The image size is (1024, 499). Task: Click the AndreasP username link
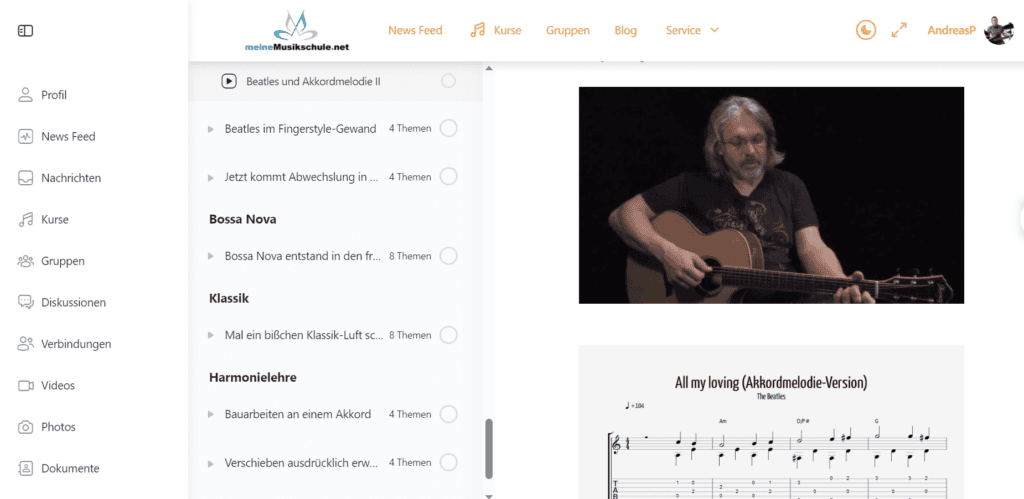pos(952,30)
